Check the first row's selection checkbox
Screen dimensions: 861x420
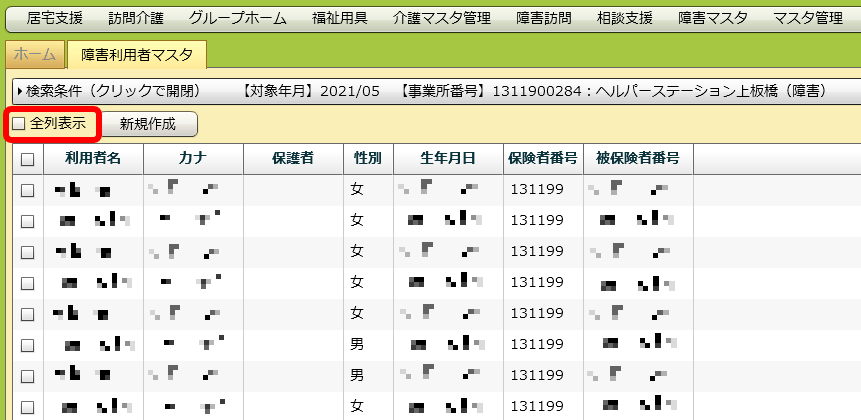(x=27, y=189)
